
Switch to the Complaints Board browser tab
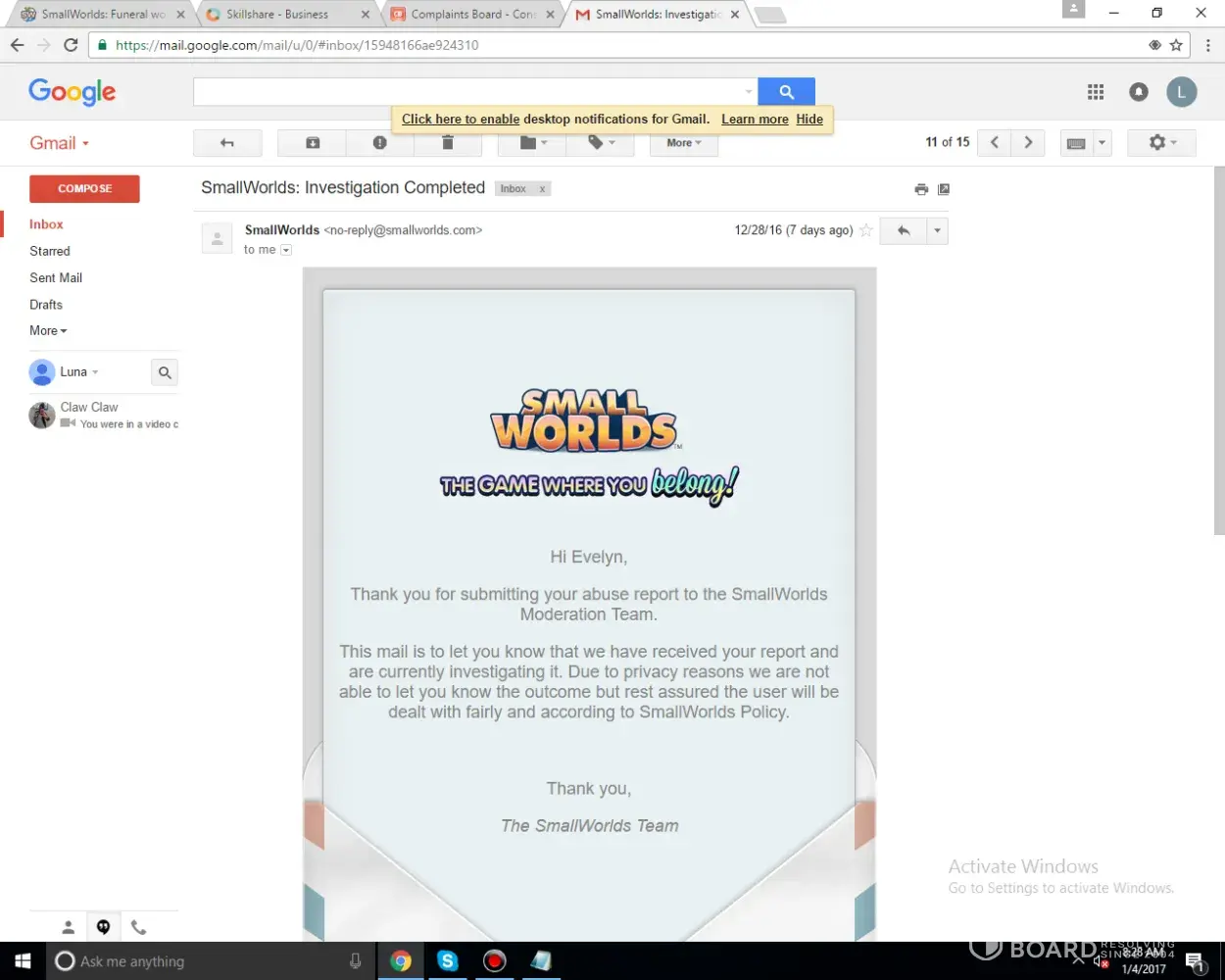pos(472,15)
